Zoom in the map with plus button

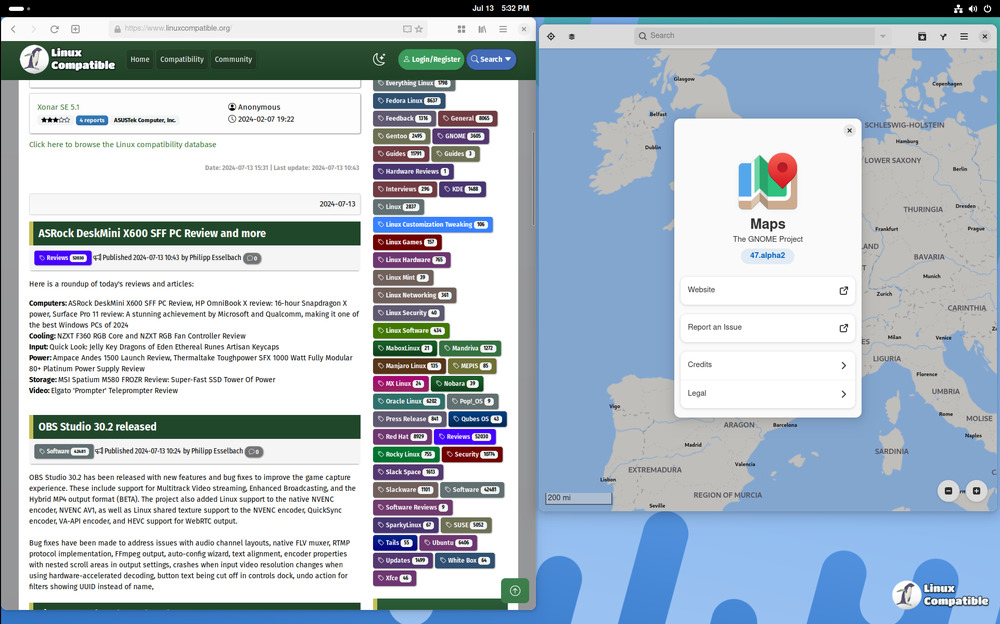[x=976, y=491]
